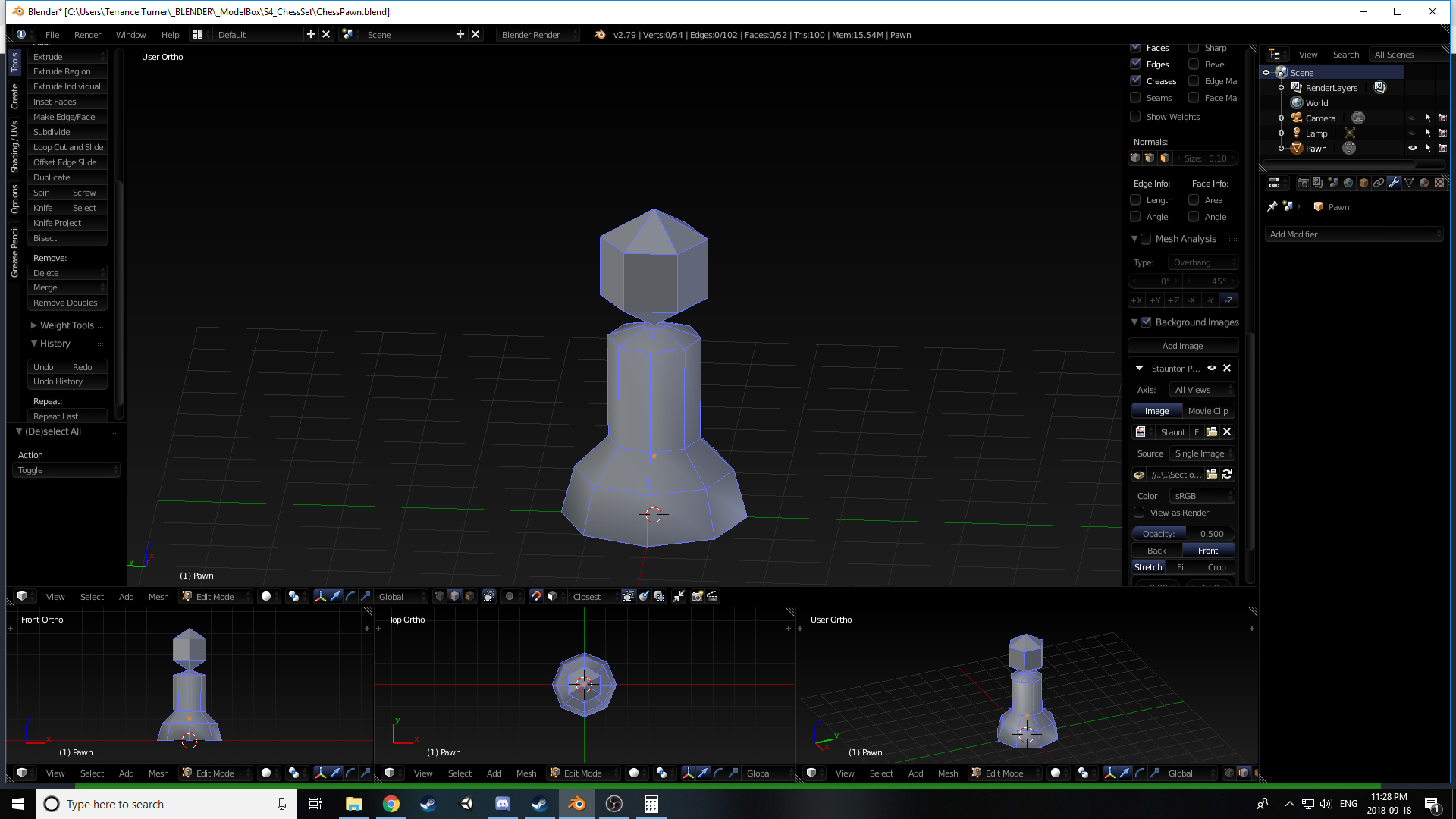This screenshot has width=1456, height=819.
Task: Enable face Area info checkbox
Action: 1194,200
